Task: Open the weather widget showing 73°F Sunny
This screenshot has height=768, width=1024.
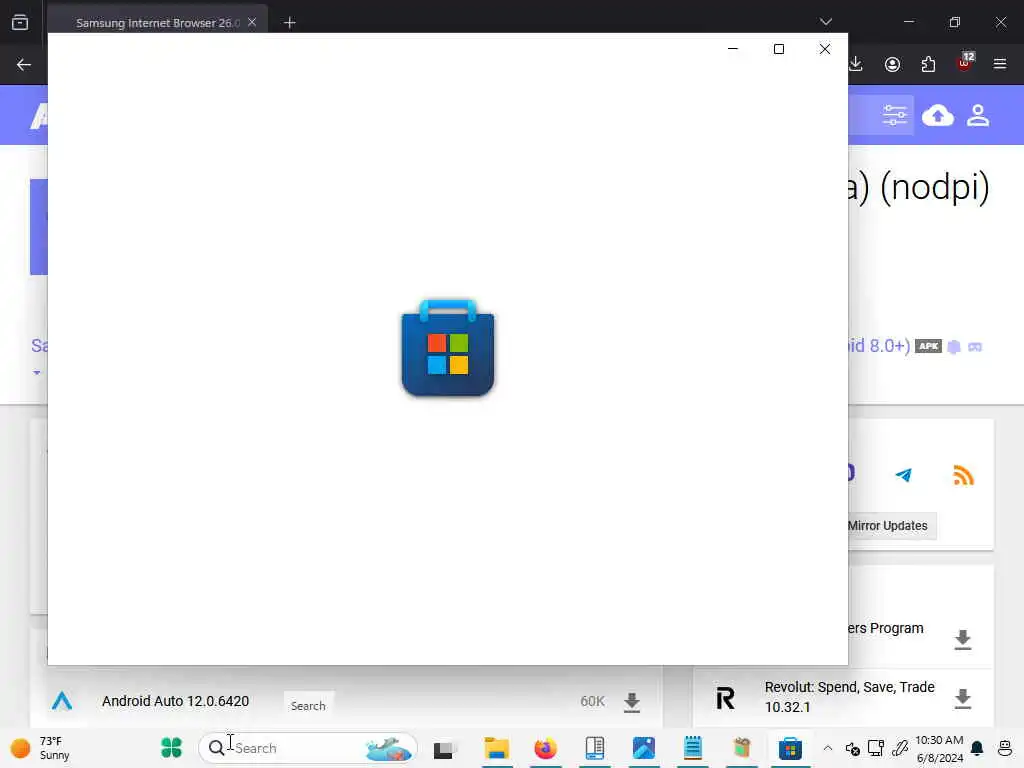Action: [40, 748]
